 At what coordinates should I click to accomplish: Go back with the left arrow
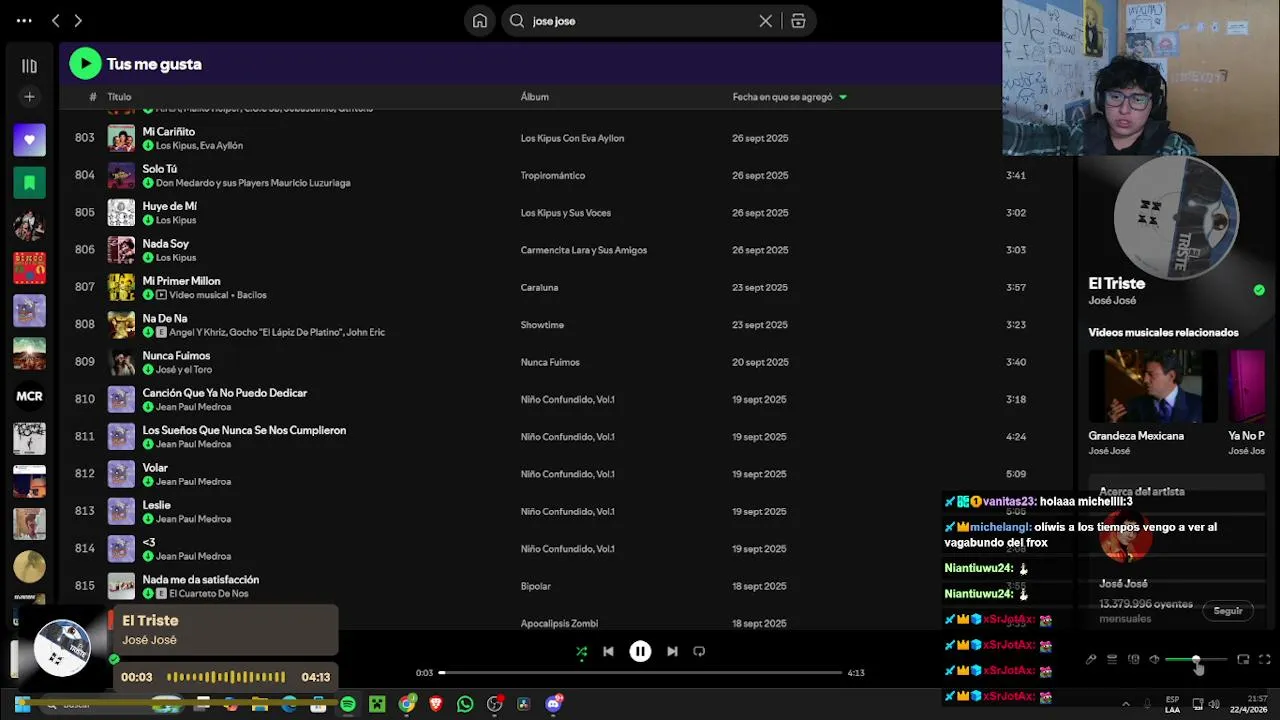pyautogui.click(x=55, y=20)
